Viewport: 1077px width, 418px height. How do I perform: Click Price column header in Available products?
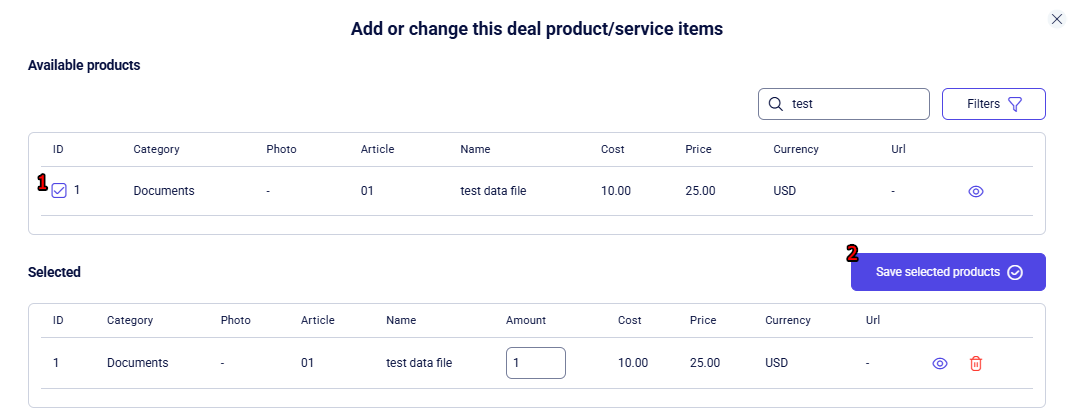point(698,149)
